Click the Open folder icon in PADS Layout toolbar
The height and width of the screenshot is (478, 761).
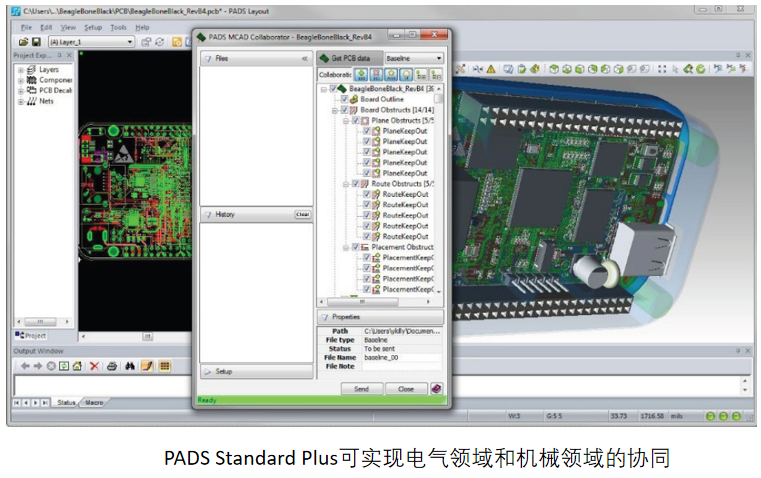pyautogui.click(x=23, y=42)
